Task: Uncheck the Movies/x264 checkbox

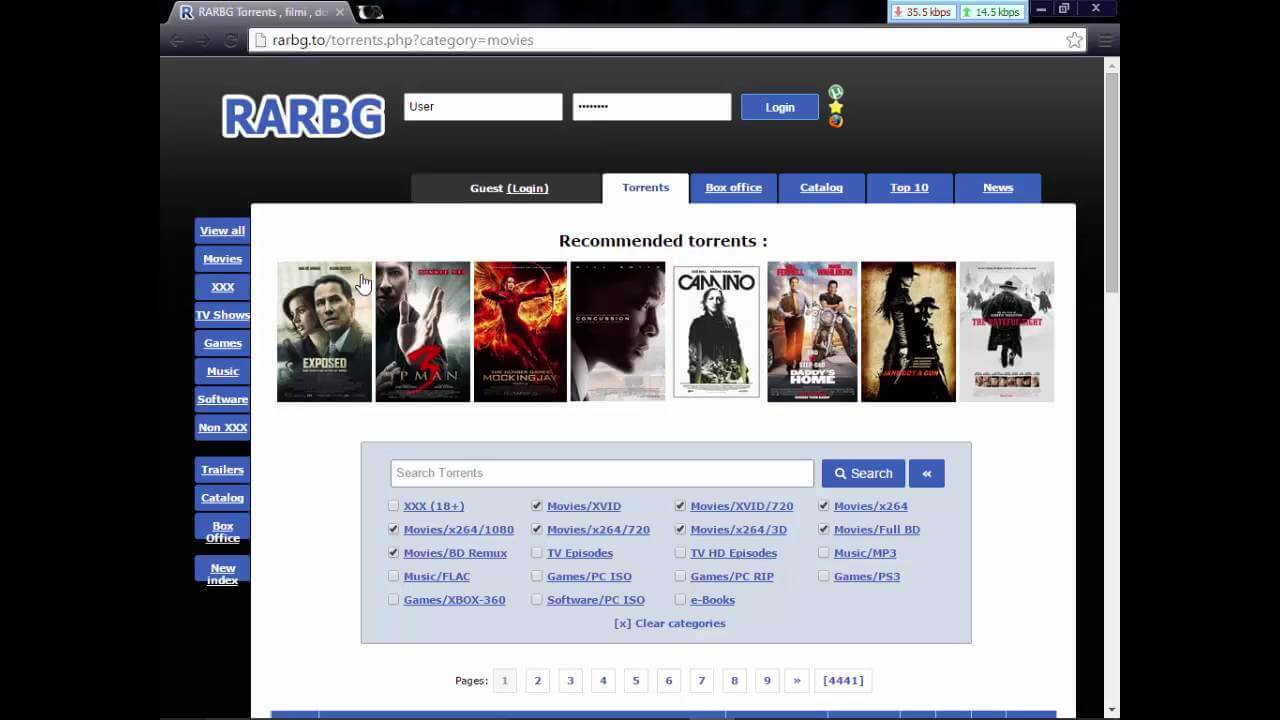Action: (824, 506)
